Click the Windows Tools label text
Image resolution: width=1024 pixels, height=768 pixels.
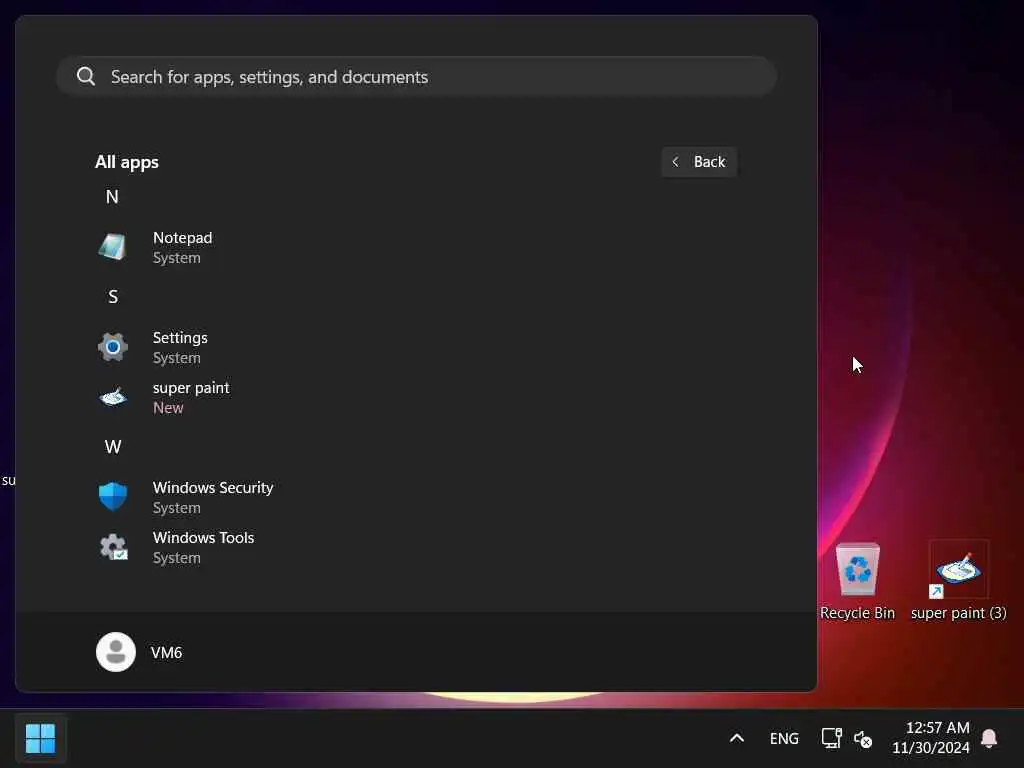[203, 537]
